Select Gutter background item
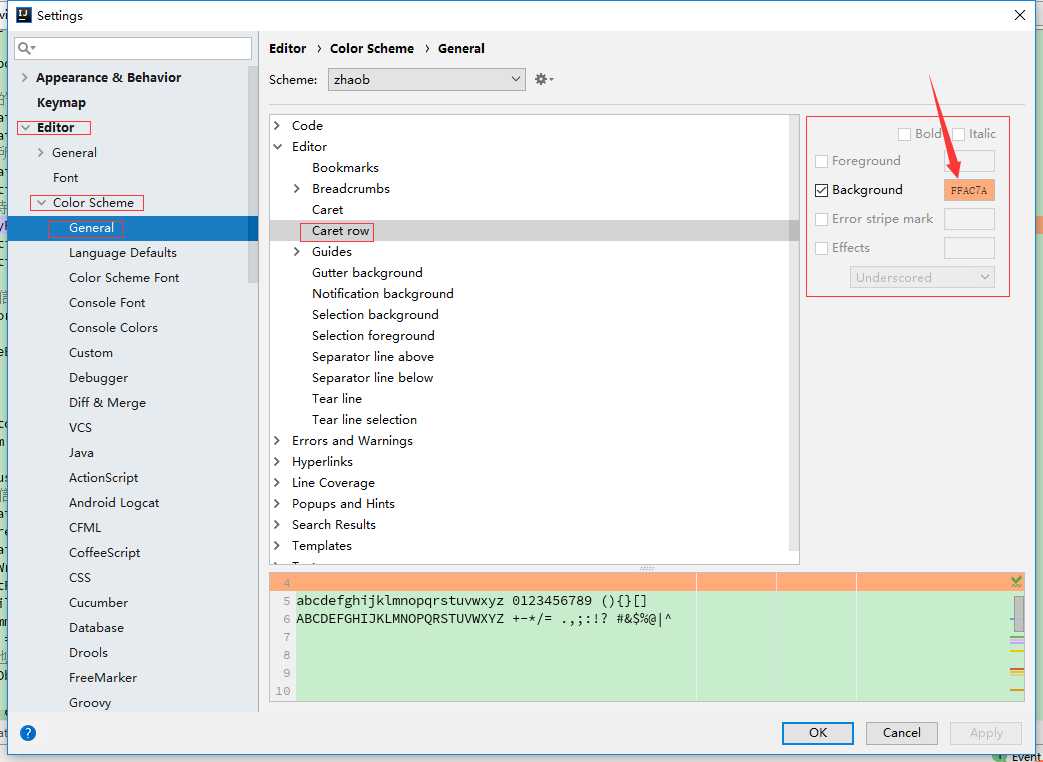This screenshot has height=762, width=1043. [367, 273]
